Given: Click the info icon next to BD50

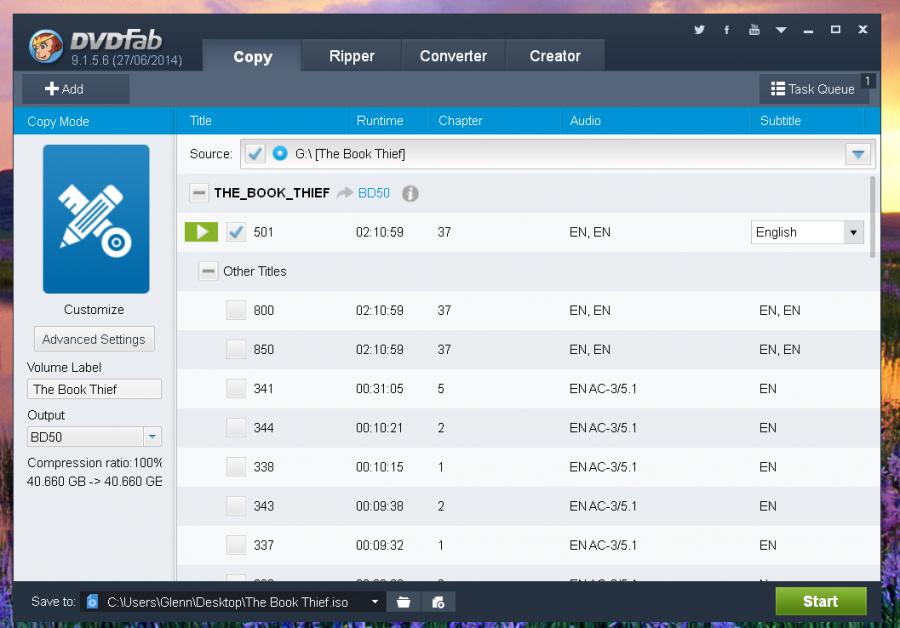Looking at the screenshot, I should 410,193.
